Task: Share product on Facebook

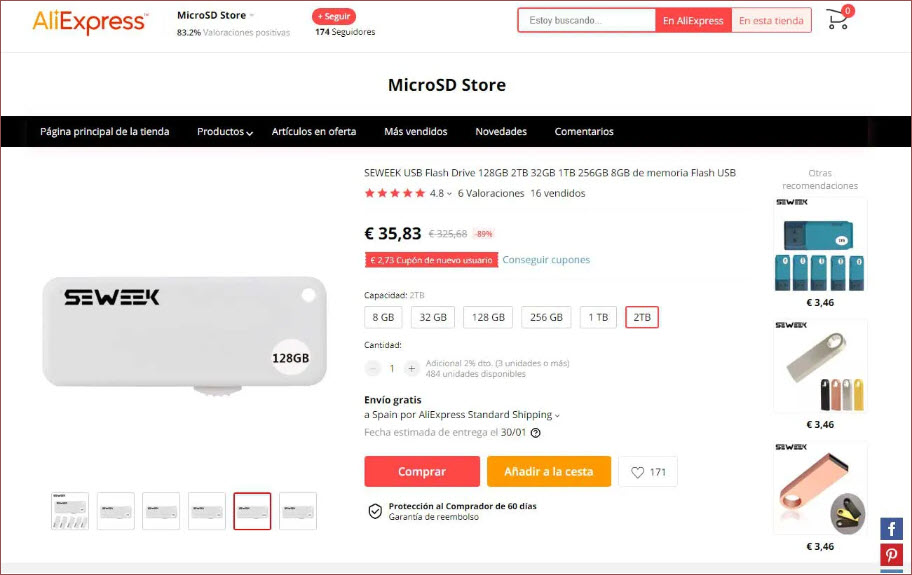Action: click(891, 529)
